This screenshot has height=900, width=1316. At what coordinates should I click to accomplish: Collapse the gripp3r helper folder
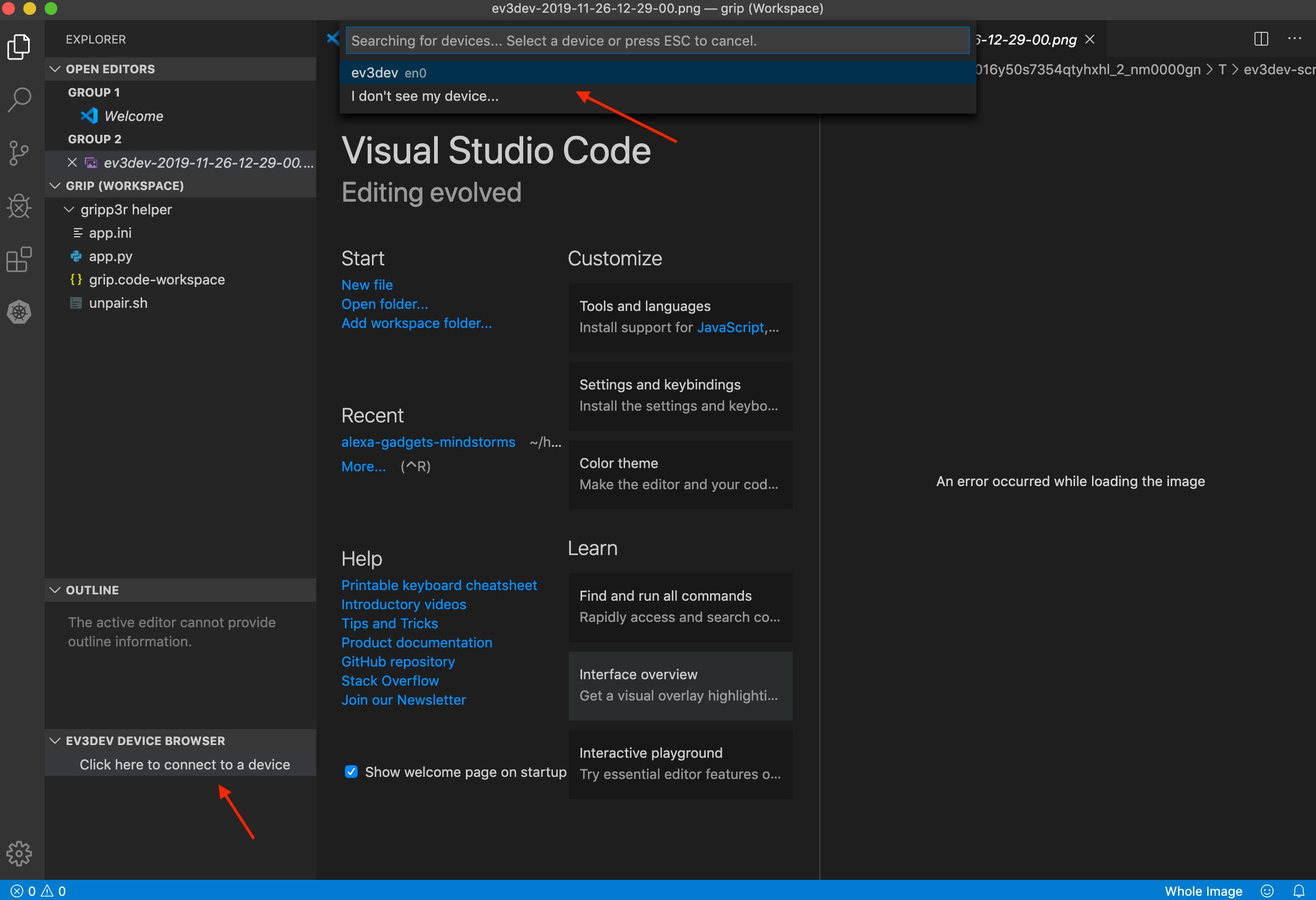(69, 210)
